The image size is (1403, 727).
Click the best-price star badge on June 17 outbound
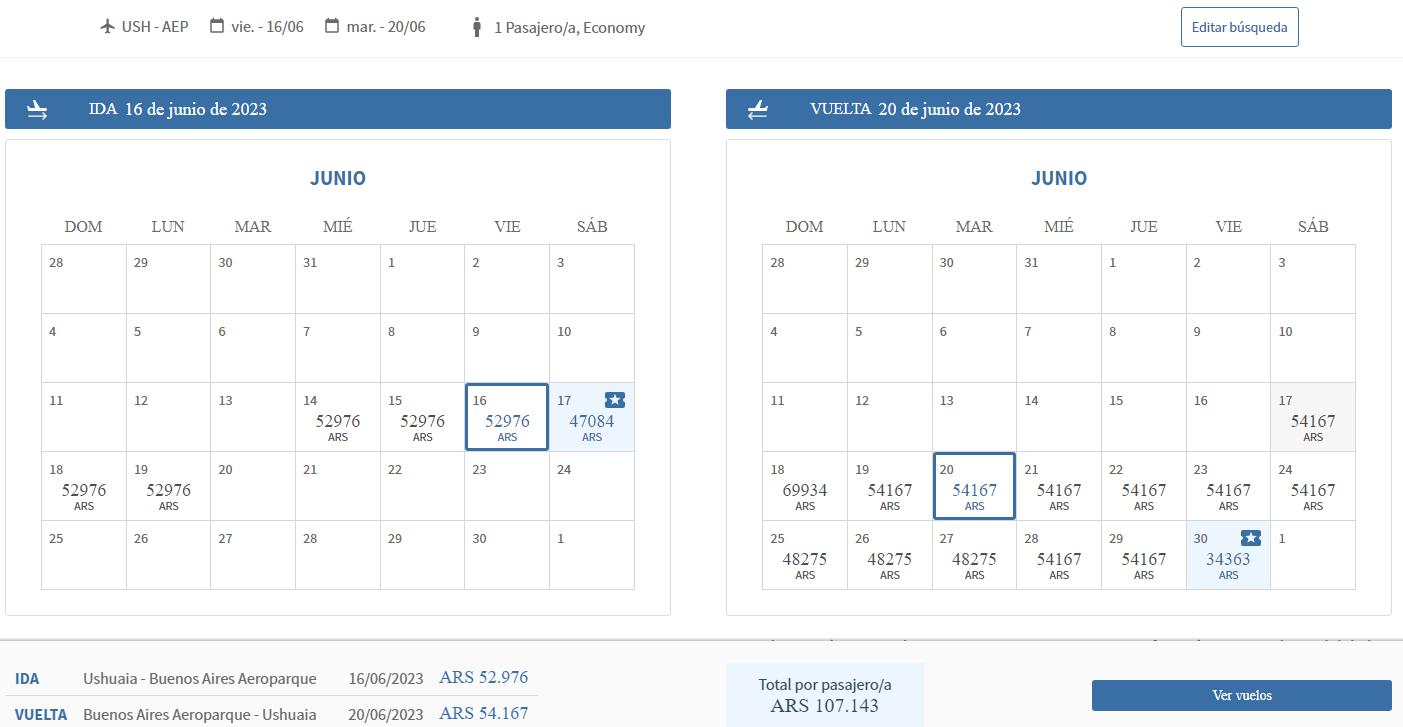615,401
